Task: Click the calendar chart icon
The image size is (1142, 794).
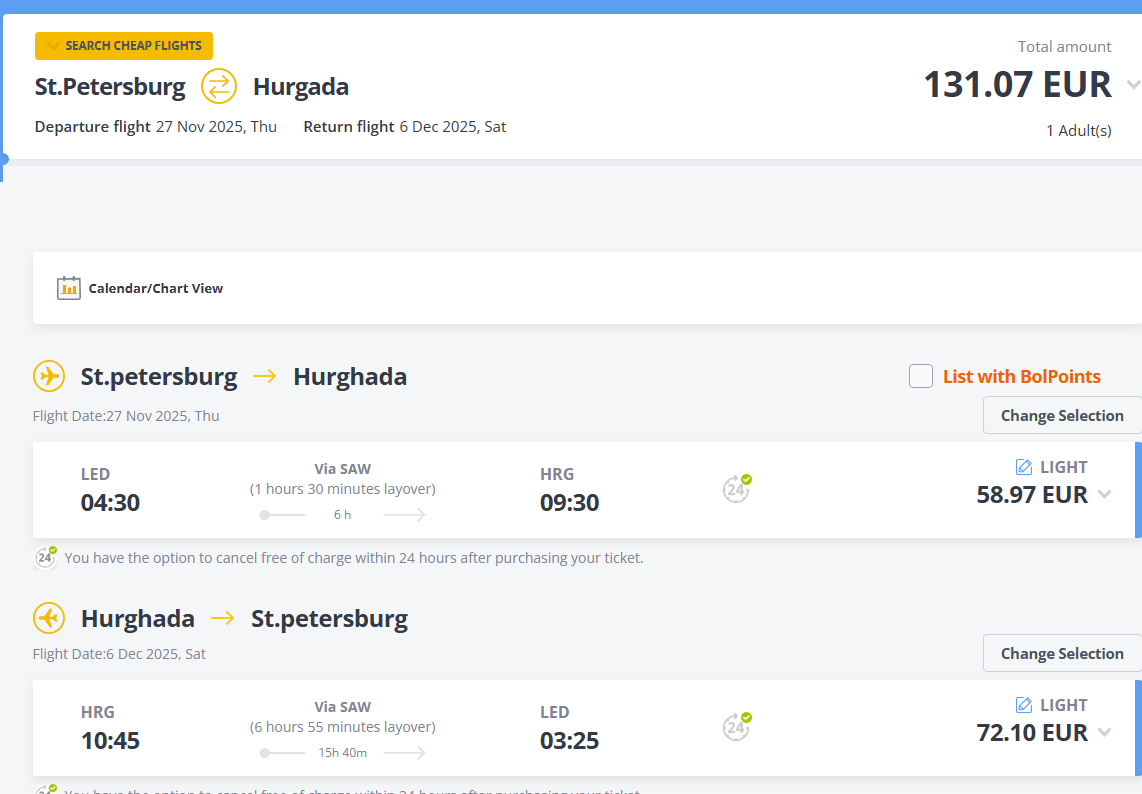Action: point(69,288)
